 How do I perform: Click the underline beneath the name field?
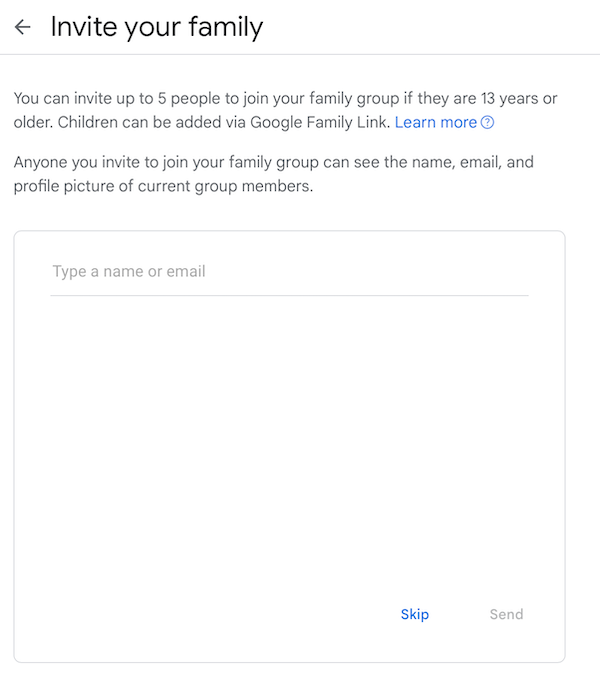click(288, 295)
